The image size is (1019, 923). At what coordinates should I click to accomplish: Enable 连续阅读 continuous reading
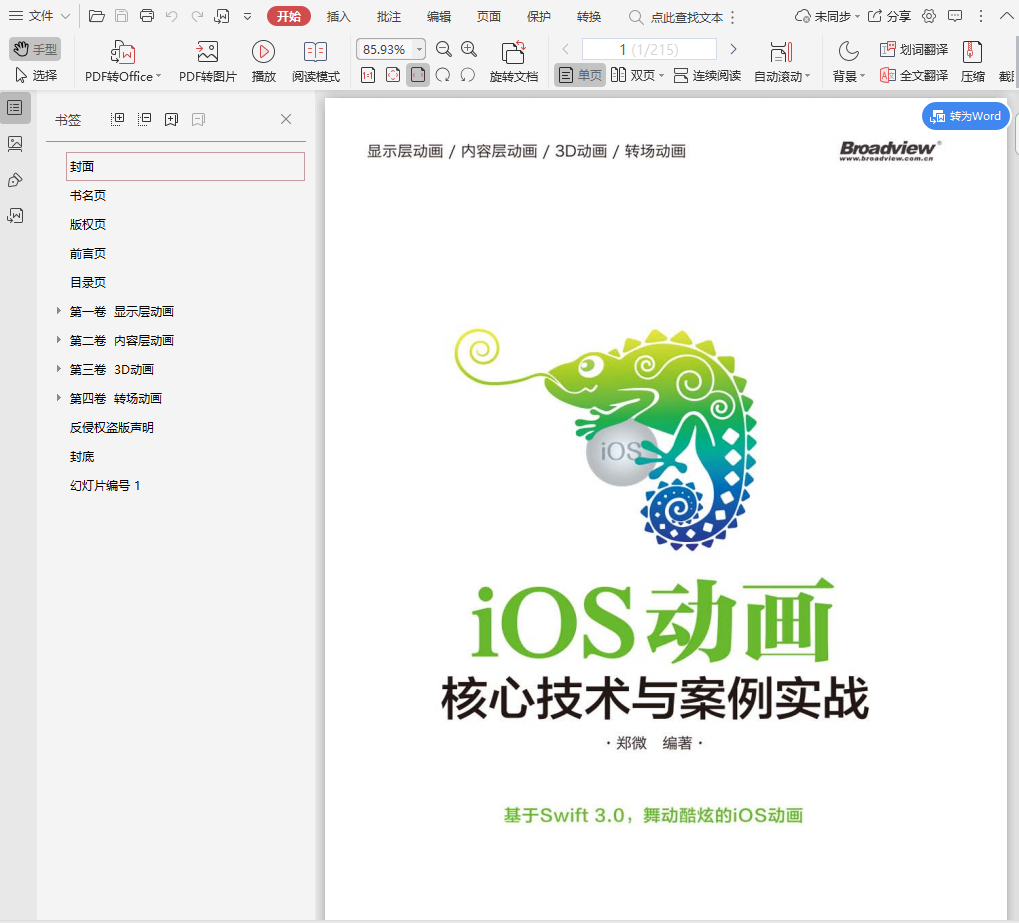click(707, 75)
